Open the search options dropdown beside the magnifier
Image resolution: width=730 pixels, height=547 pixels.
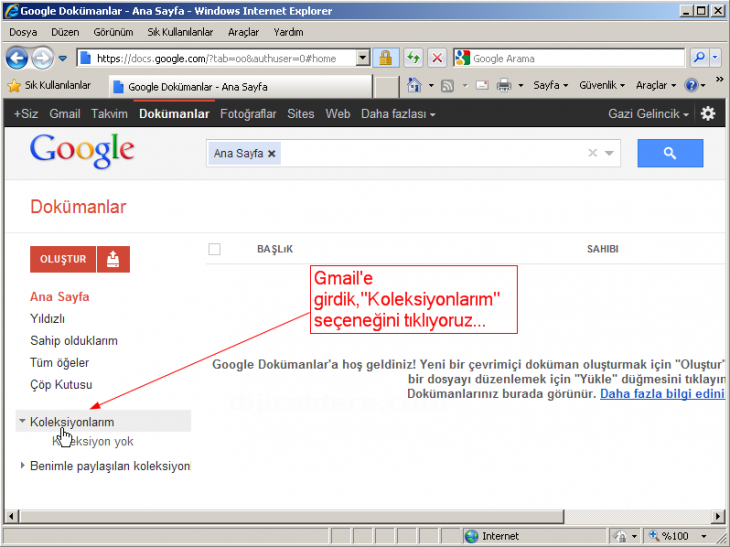715,58
